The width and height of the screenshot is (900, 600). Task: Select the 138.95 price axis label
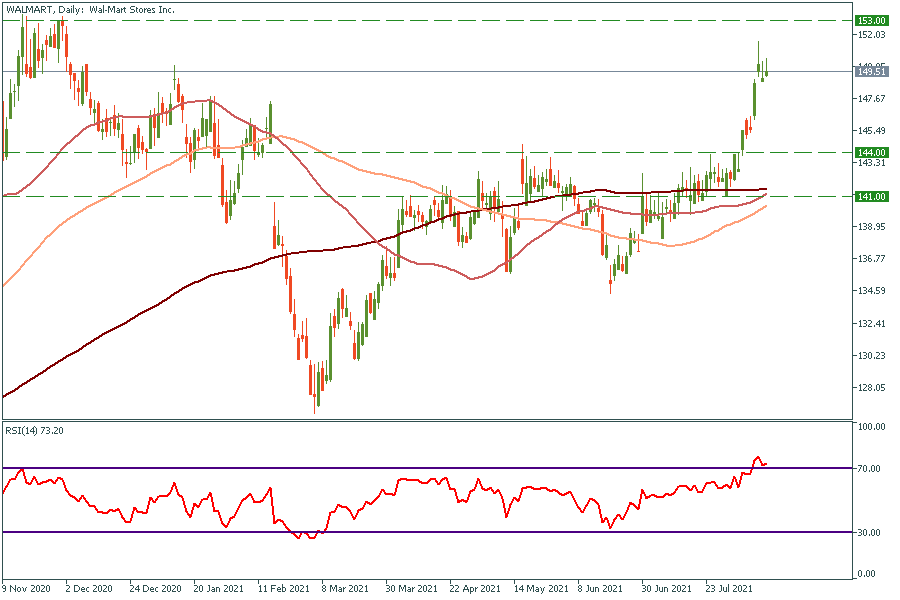[873, 227]
